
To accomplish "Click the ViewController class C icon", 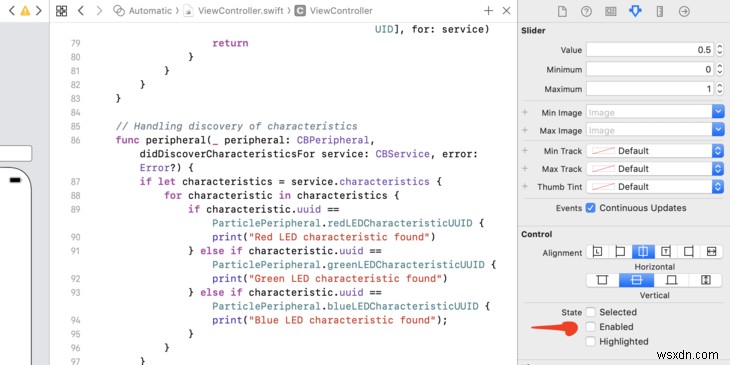I will pyautogui.click(x=300, y=11).
